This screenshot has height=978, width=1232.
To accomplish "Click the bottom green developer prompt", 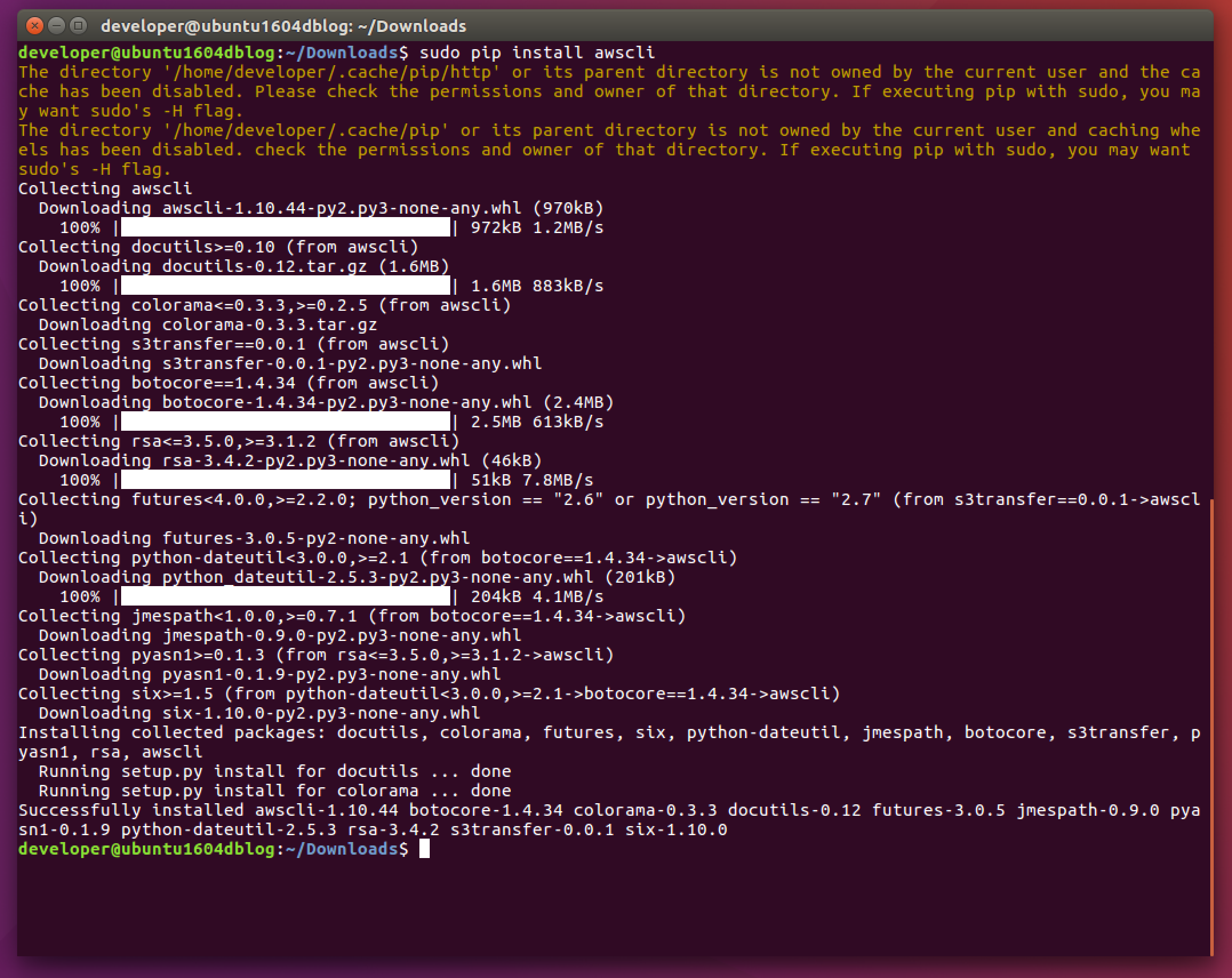I will [x=146, y=849].
